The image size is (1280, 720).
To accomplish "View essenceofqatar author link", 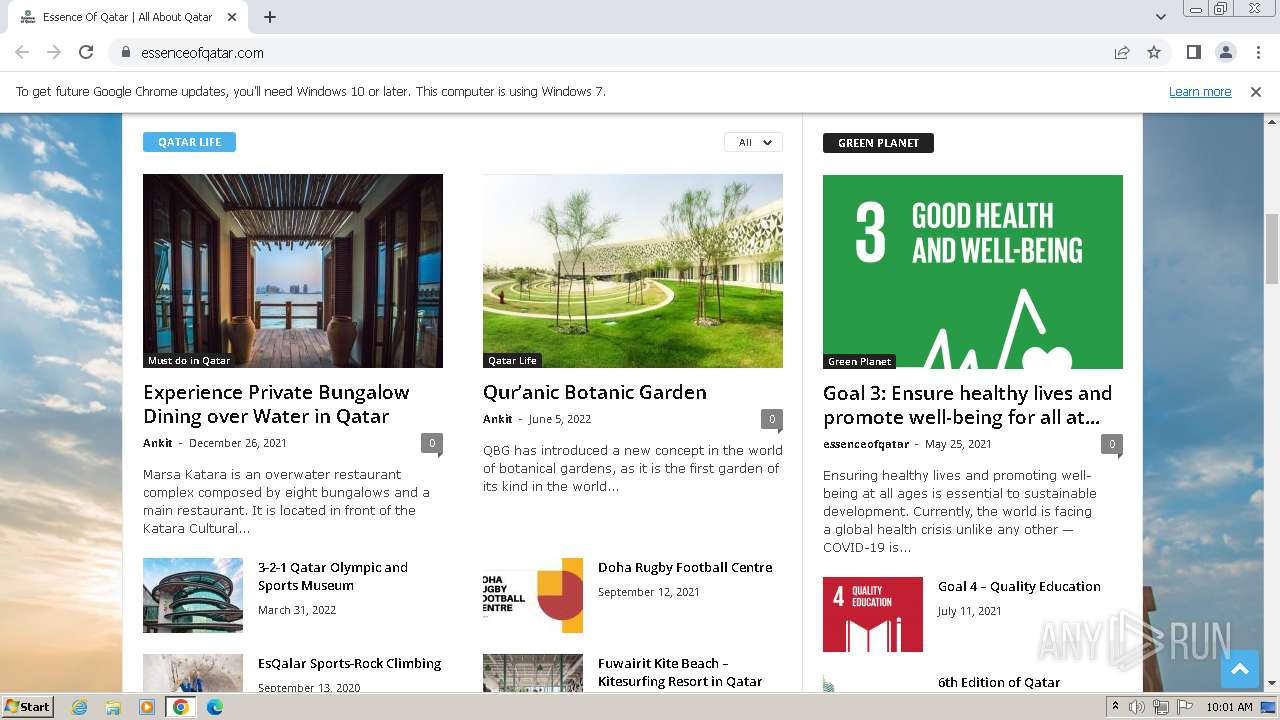I will point(866,444).
